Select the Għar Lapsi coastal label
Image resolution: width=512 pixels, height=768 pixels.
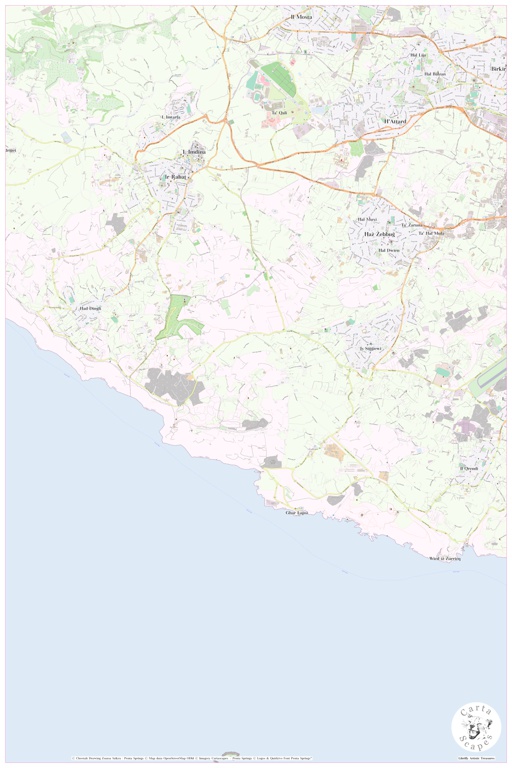point(296,513)
